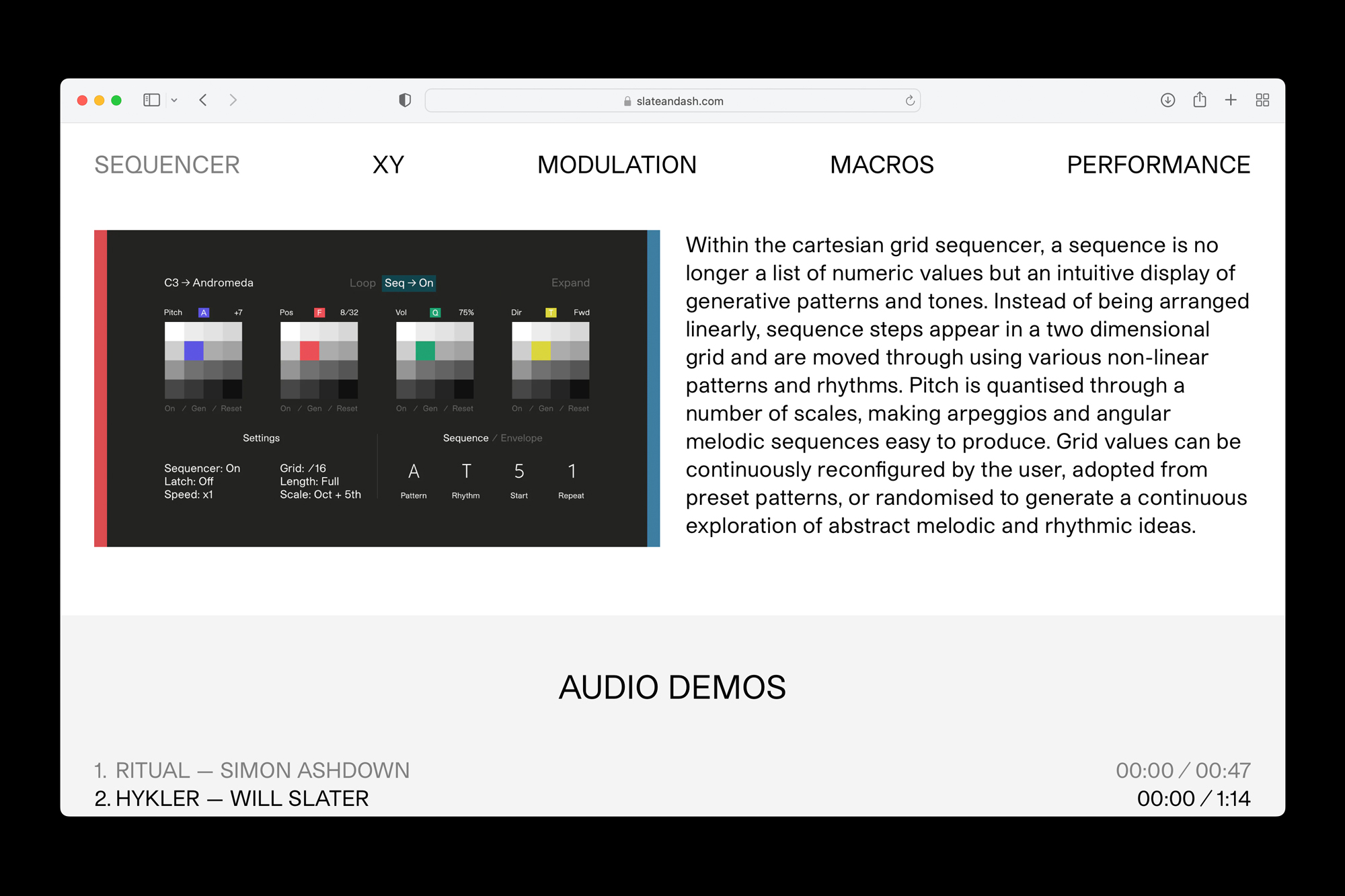The height and width of the screenshot is (896, 1345).
Task: Select the SEQUENCER tab
Action: pyautogui.click(x=167, y=165)
